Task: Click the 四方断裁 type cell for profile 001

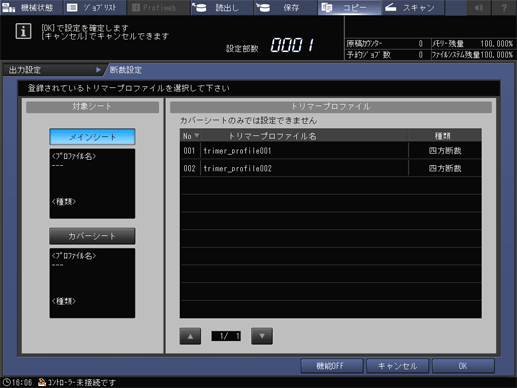Action: 445,151
